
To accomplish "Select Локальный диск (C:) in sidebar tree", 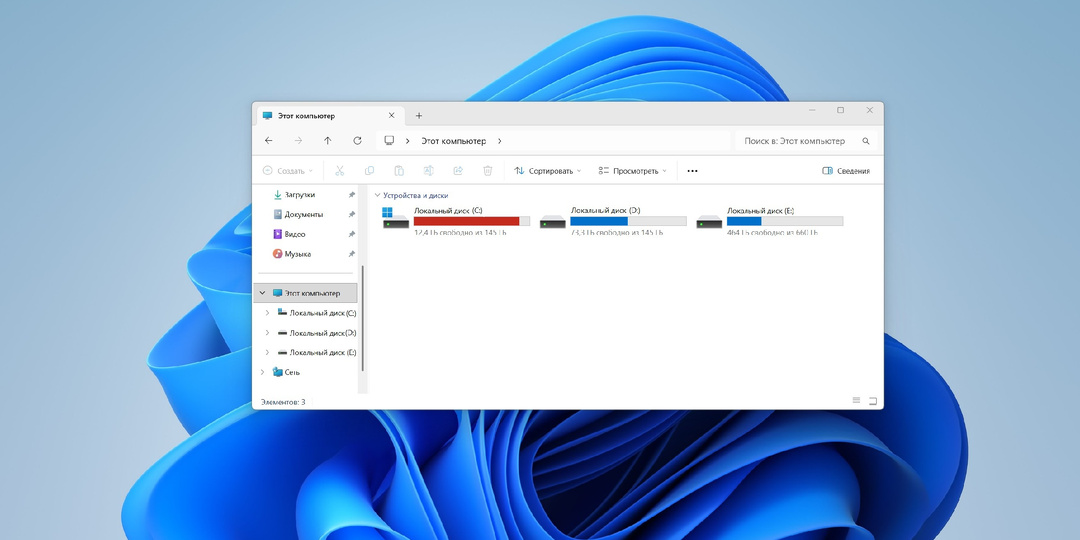I will pos(317,313).
